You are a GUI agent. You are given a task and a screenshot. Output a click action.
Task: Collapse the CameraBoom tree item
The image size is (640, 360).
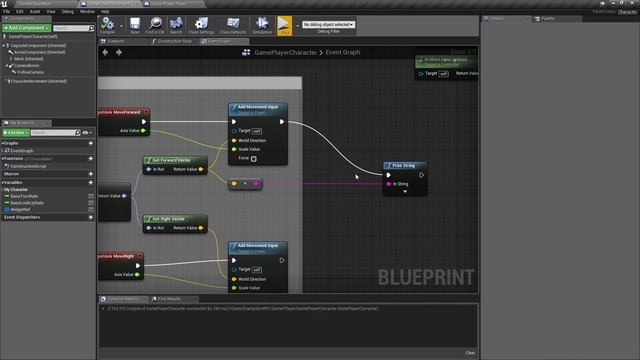(x=7, y=65)
